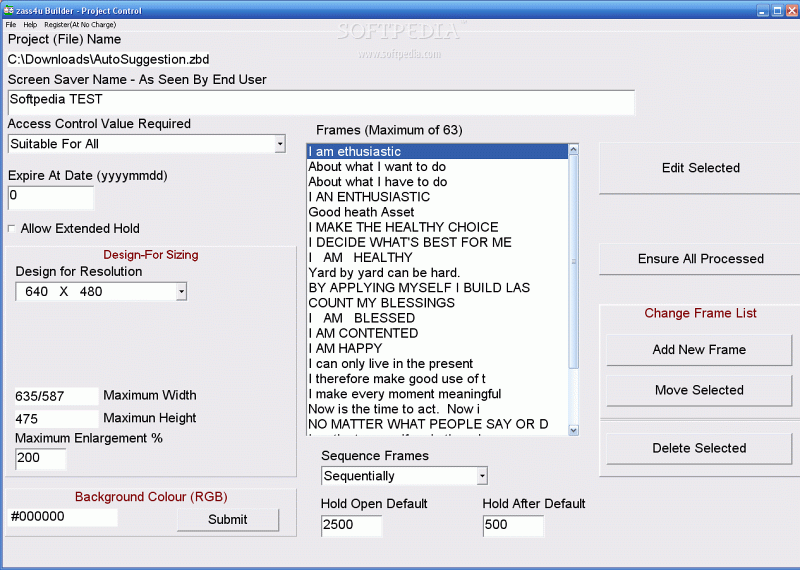Image resolution: width=800 pixels, height=570 pixels.
Task: Toggle the Allow Extended Hold checkbox
Action: click(x=11, y=229)
